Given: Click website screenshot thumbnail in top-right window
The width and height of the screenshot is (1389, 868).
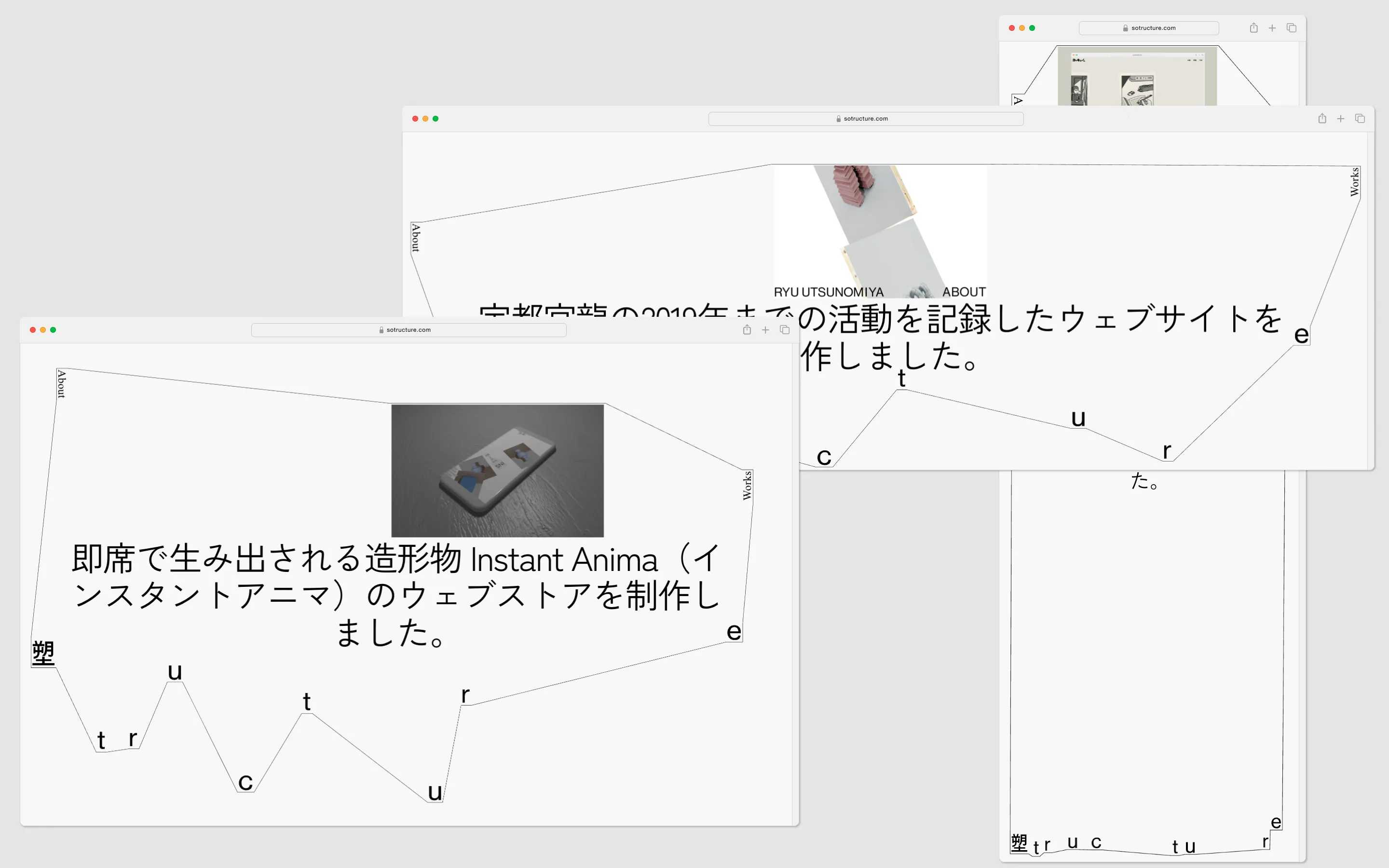Looking at the screenshot, I should (1137, 76).
